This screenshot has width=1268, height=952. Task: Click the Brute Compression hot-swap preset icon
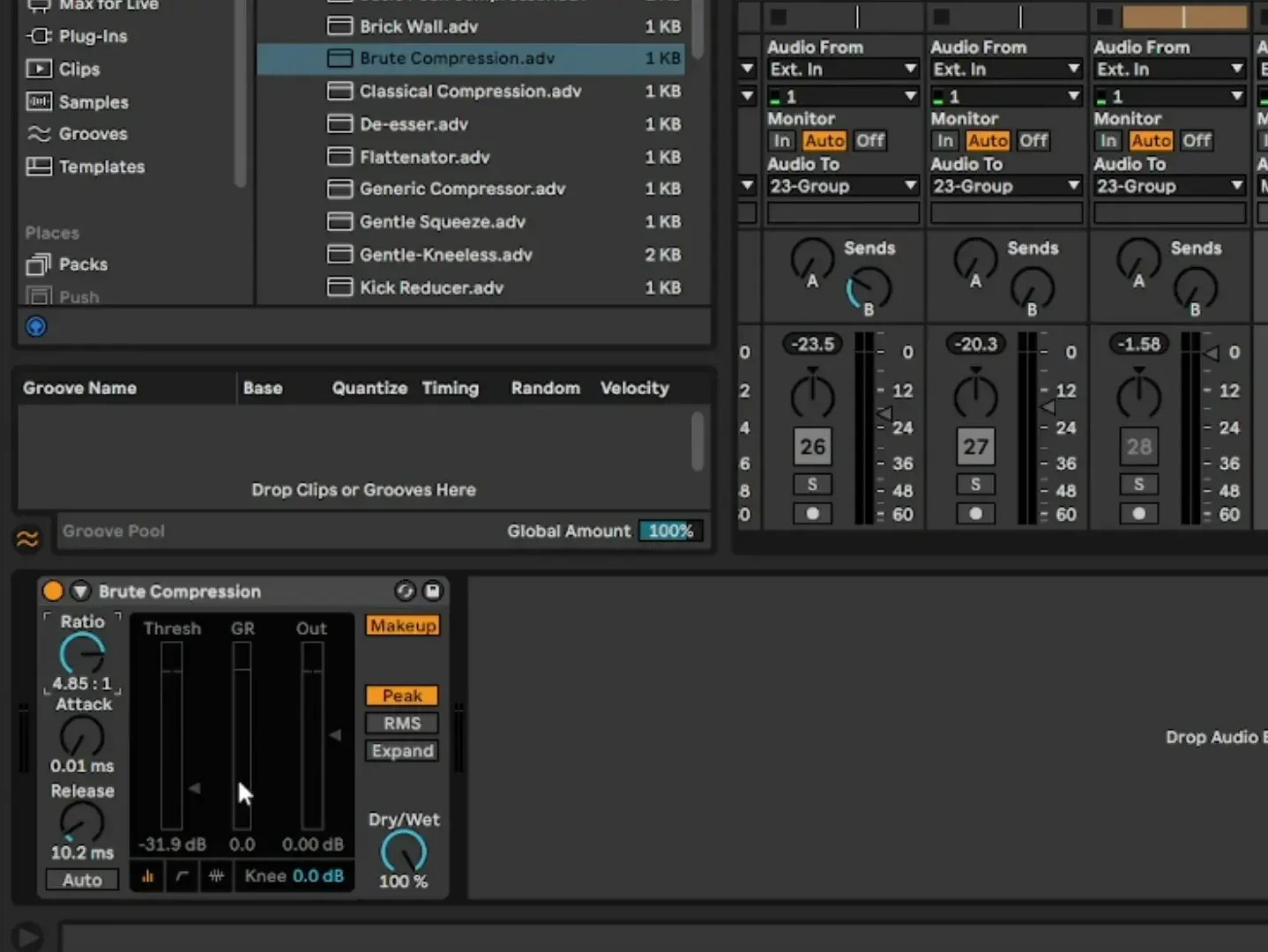pos(405,591)
